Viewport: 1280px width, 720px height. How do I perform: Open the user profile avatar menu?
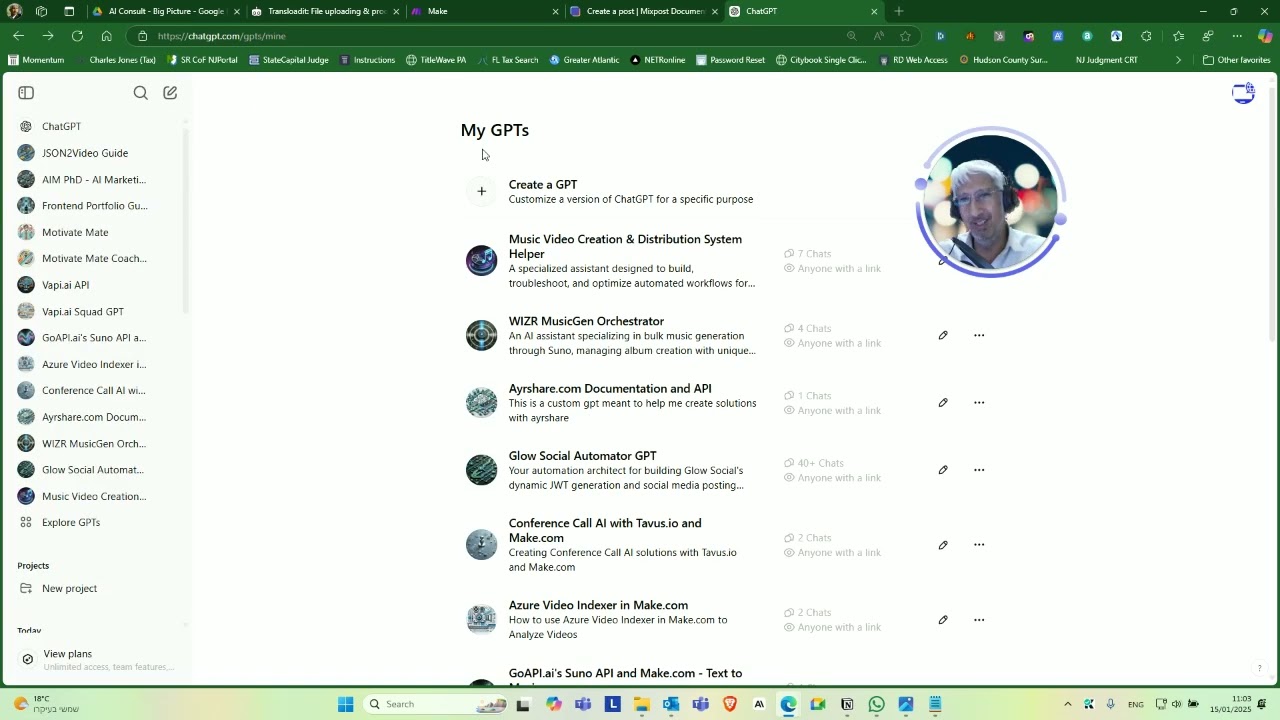coord(1243,93)
